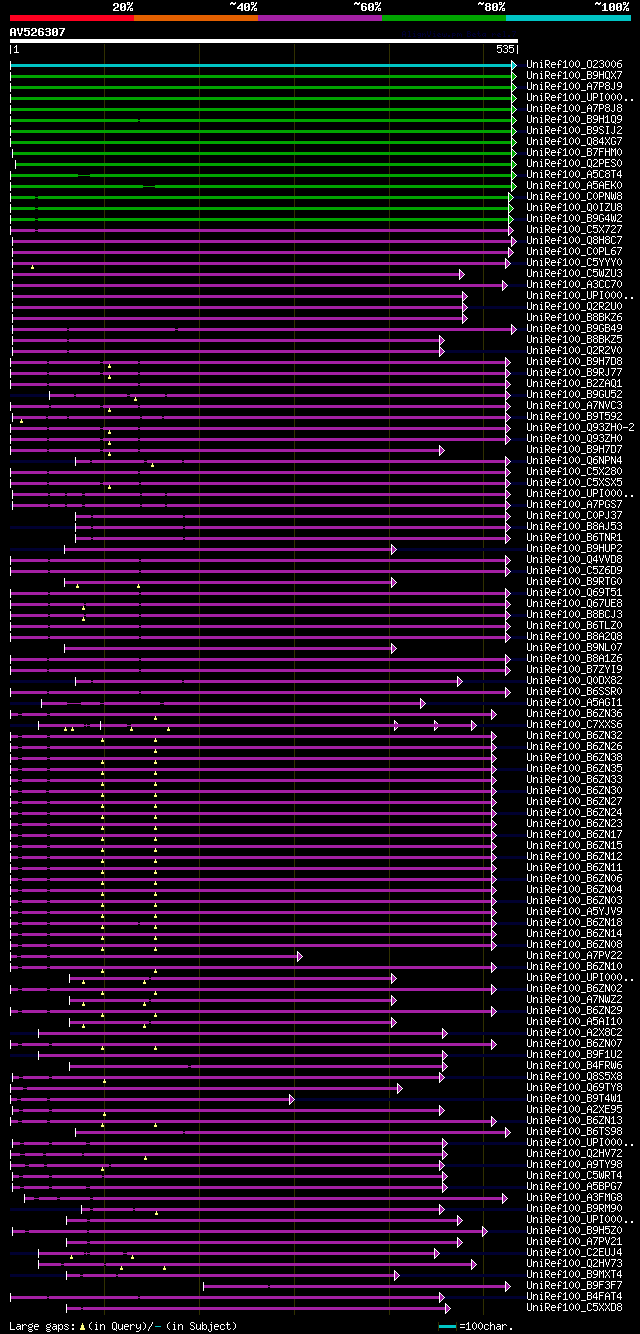Screen dimensions: 640x1334
Task: Select the UniRef100_A7NVC3 entry
Action: click(x=573, y=405)
